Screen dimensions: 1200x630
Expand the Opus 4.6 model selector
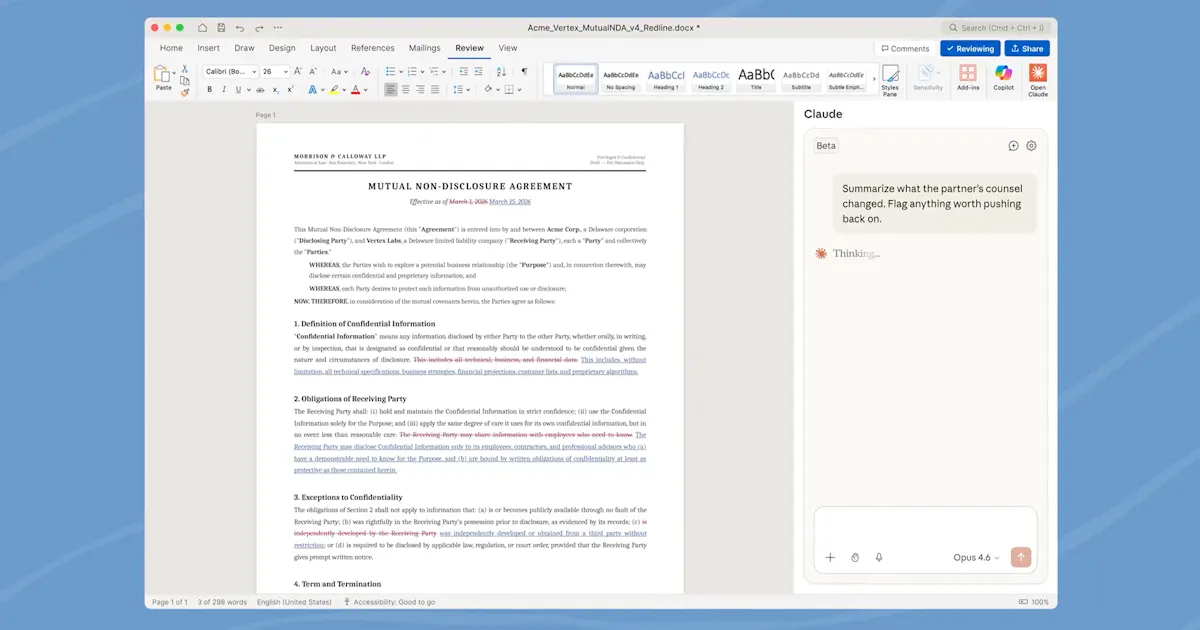point(976,557)
